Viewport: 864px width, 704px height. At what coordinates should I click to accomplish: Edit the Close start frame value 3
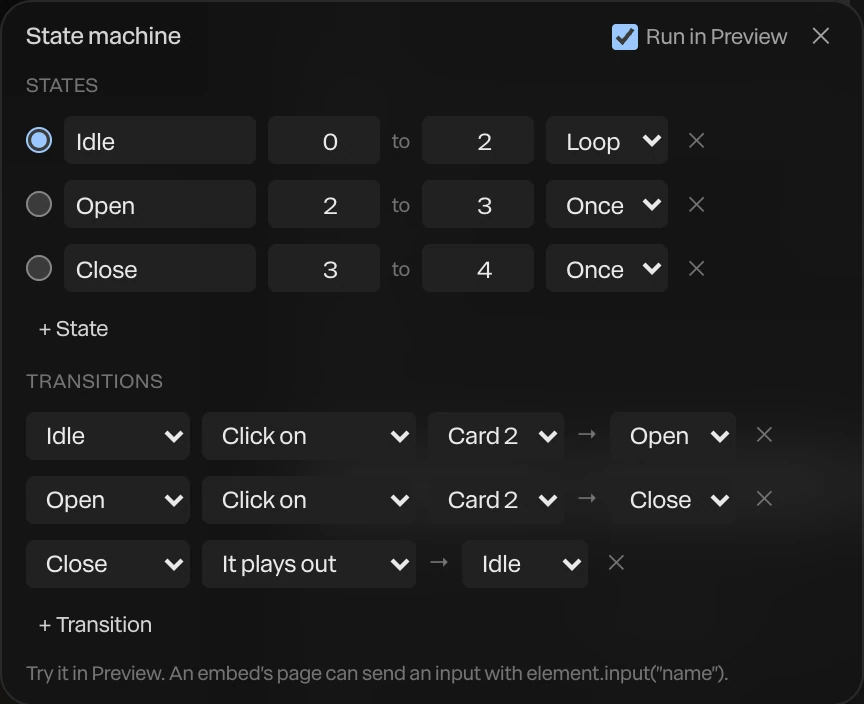[x=324, y=268]
